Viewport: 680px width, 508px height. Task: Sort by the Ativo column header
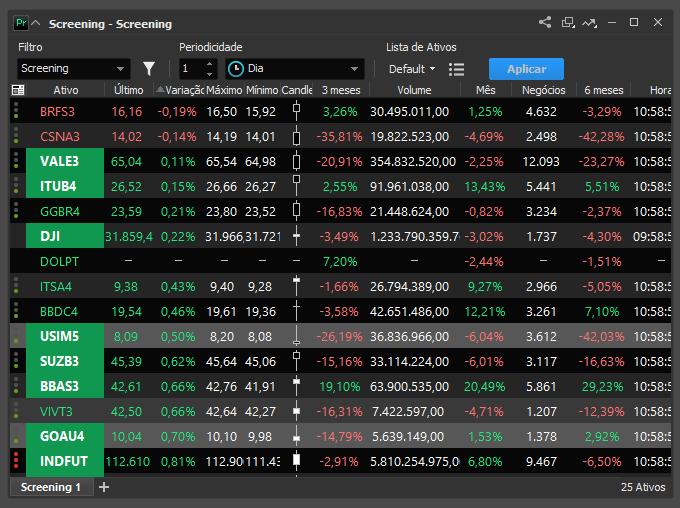pos(65,90)
